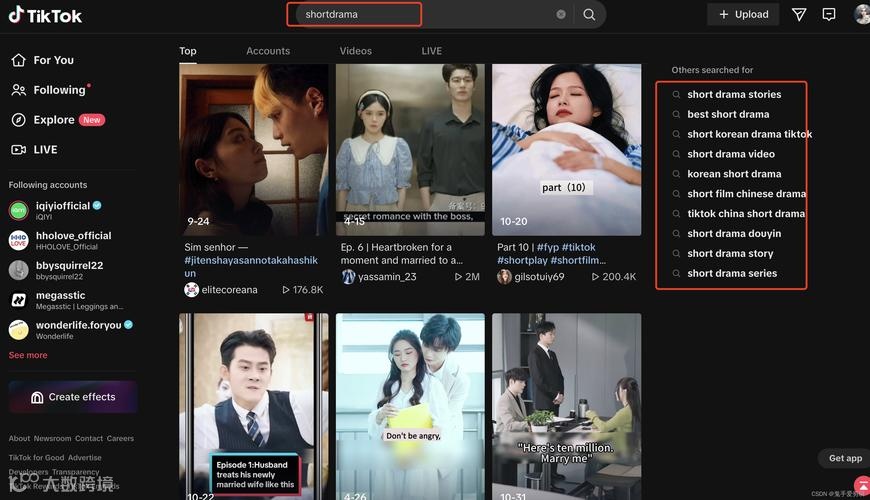
Task: Select suggestion short drama video
Action: [731, 154]
